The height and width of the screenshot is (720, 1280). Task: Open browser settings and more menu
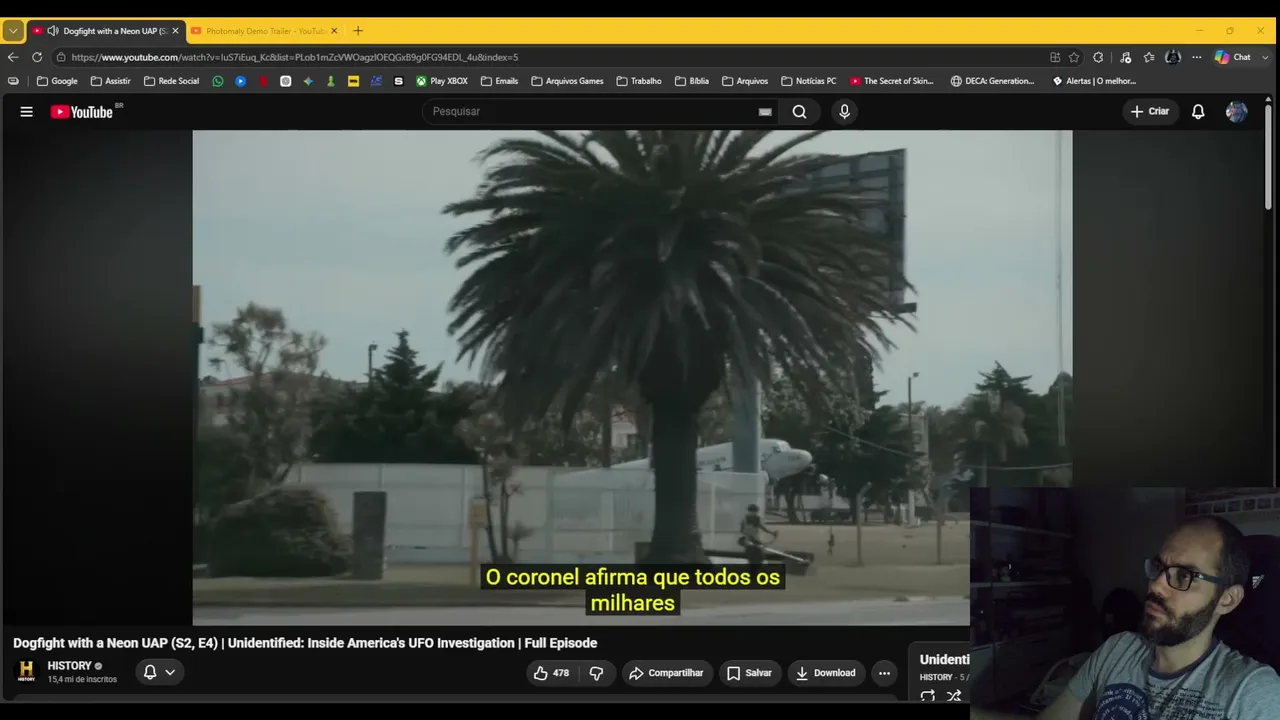tap(1196, 57)
